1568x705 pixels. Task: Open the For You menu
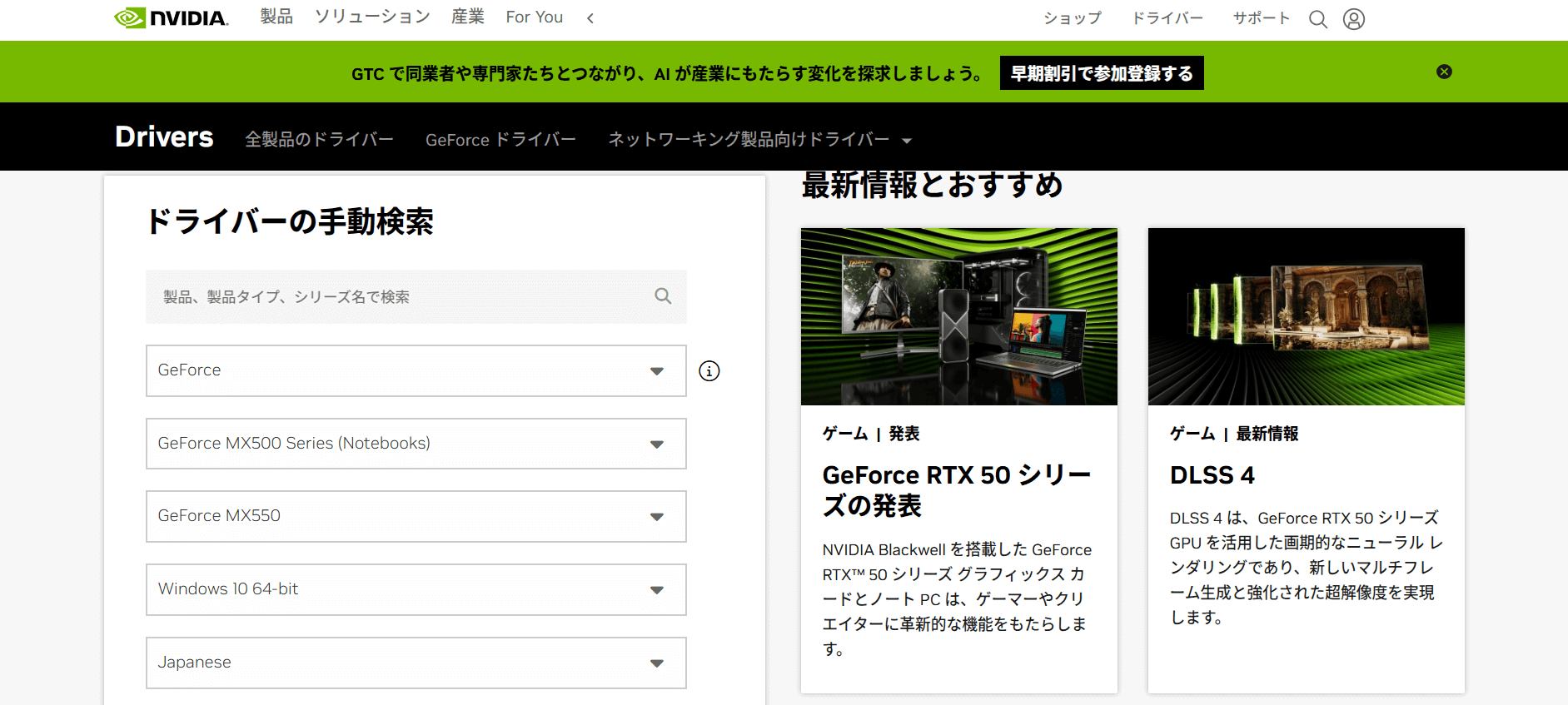pyautogui.click(x=535, y=17)
